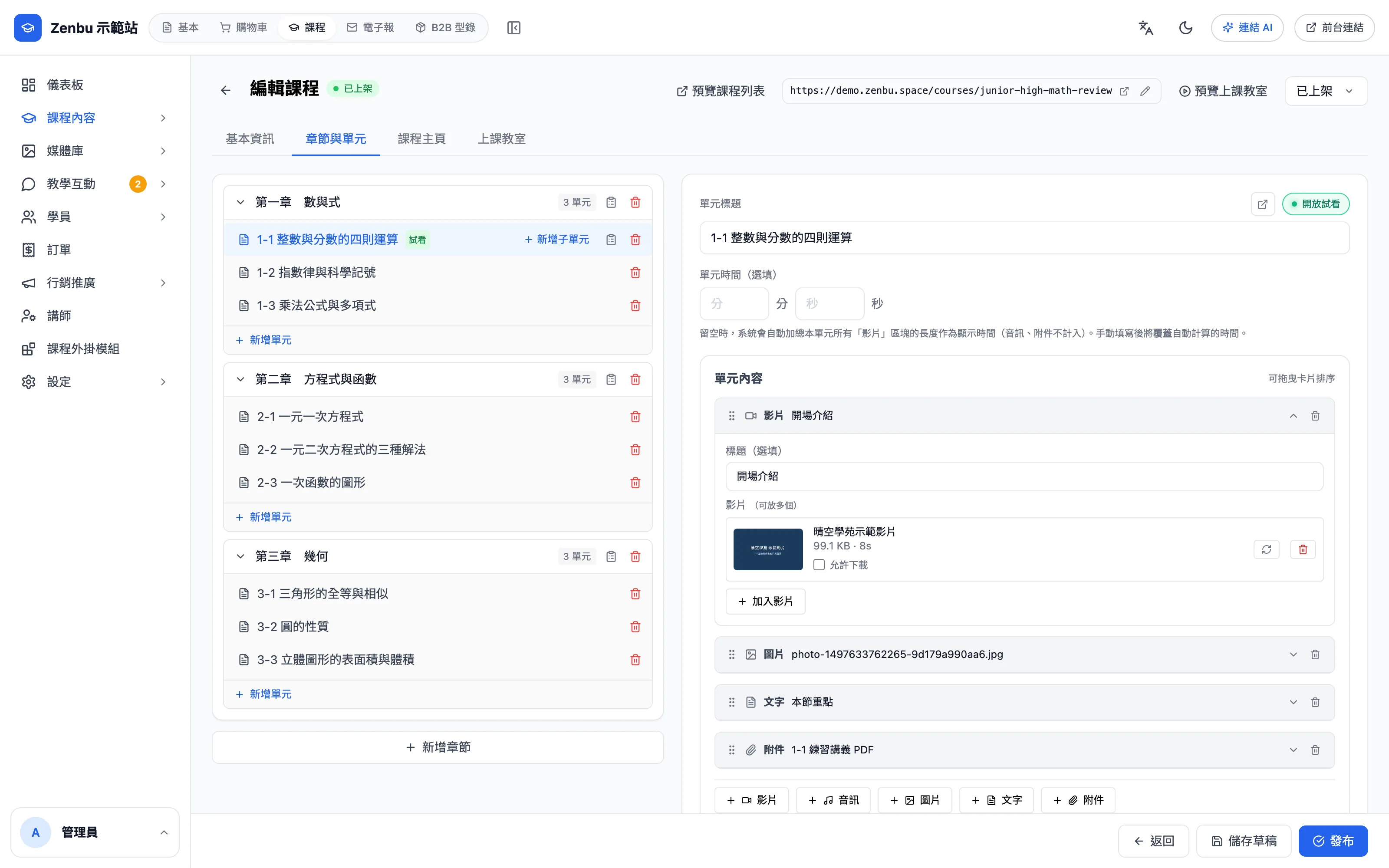Click 新增章節 button

pyautogui.click(x=438, y=747)
